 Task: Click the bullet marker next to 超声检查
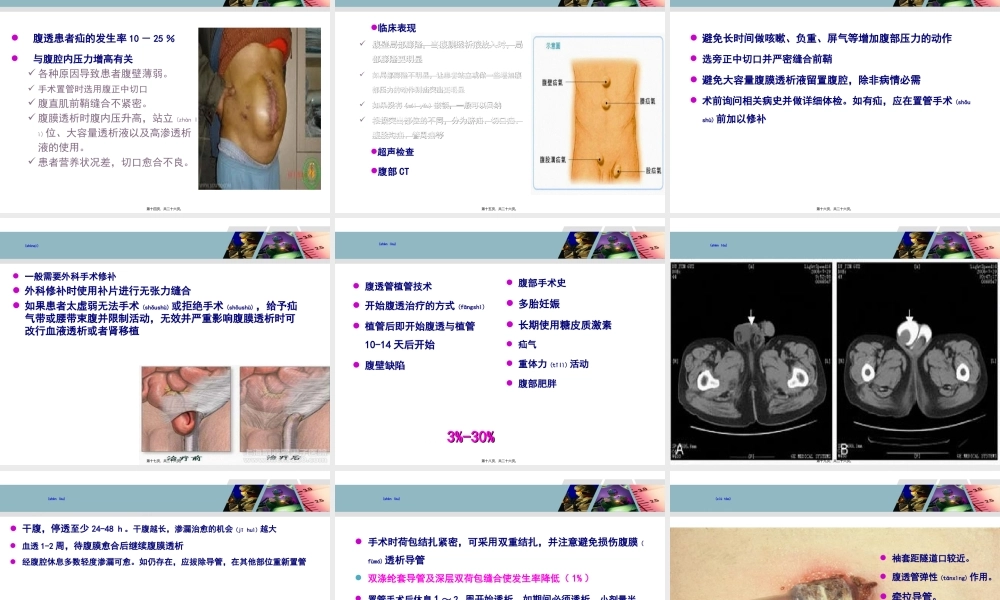[x=375, y=151]
